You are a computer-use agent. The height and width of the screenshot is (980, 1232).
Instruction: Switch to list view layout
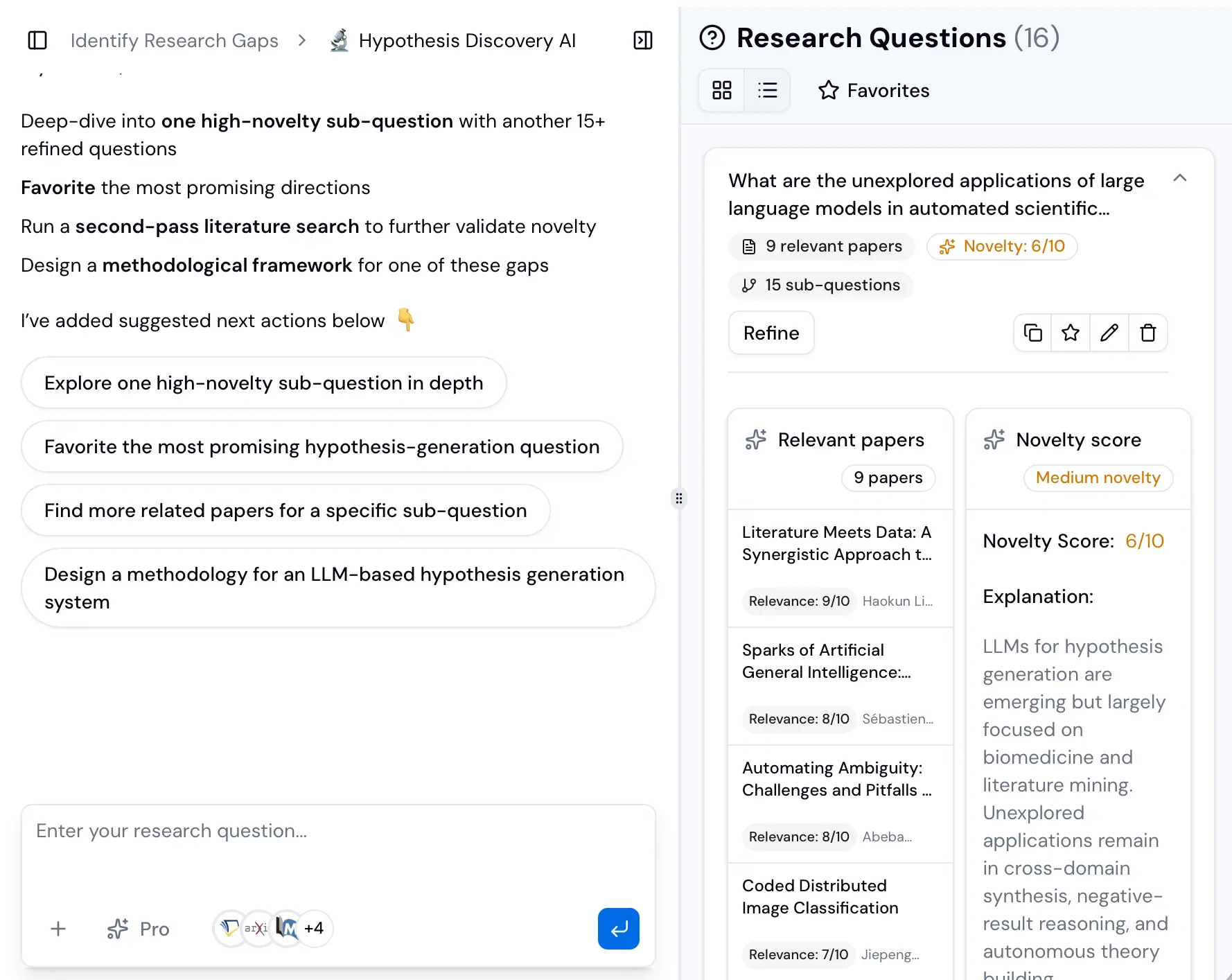767,90
